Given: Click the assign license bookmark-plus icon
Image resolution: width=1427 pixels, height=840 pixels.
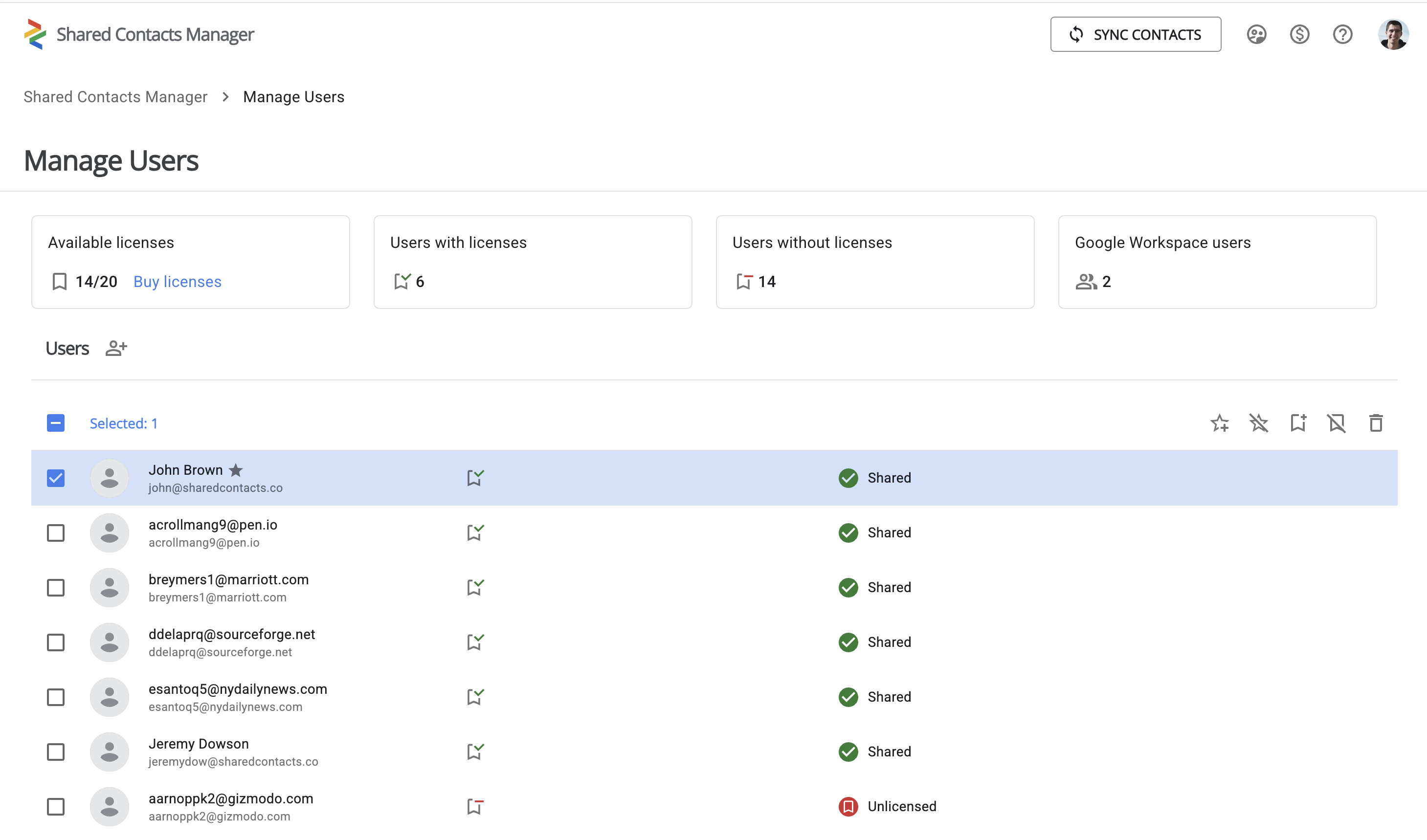Looking at the screenshot, I should 1298,423.
